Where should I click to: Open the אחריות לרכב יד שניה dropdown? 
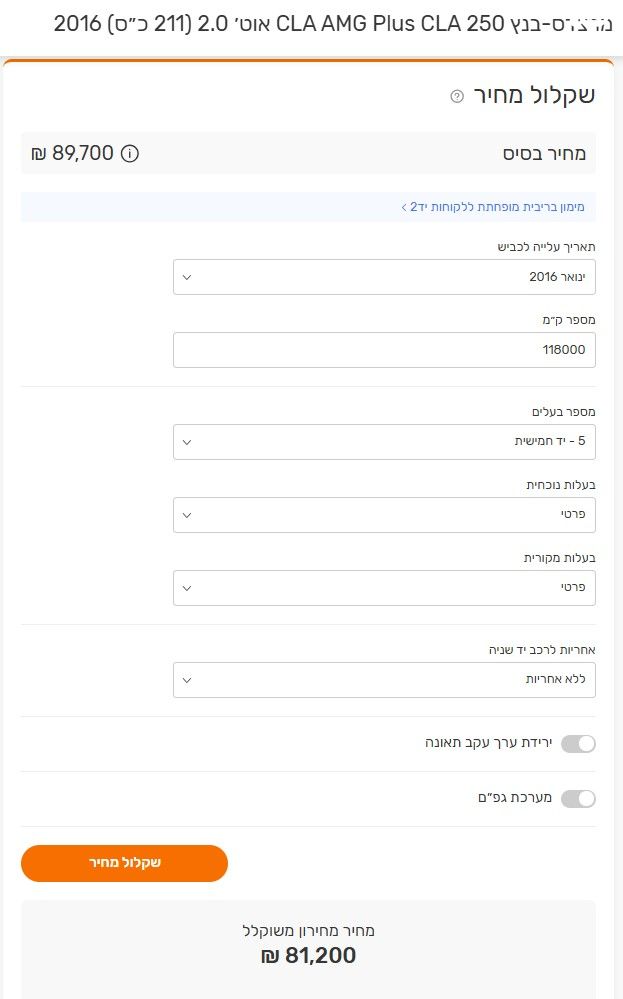(385, 680)
